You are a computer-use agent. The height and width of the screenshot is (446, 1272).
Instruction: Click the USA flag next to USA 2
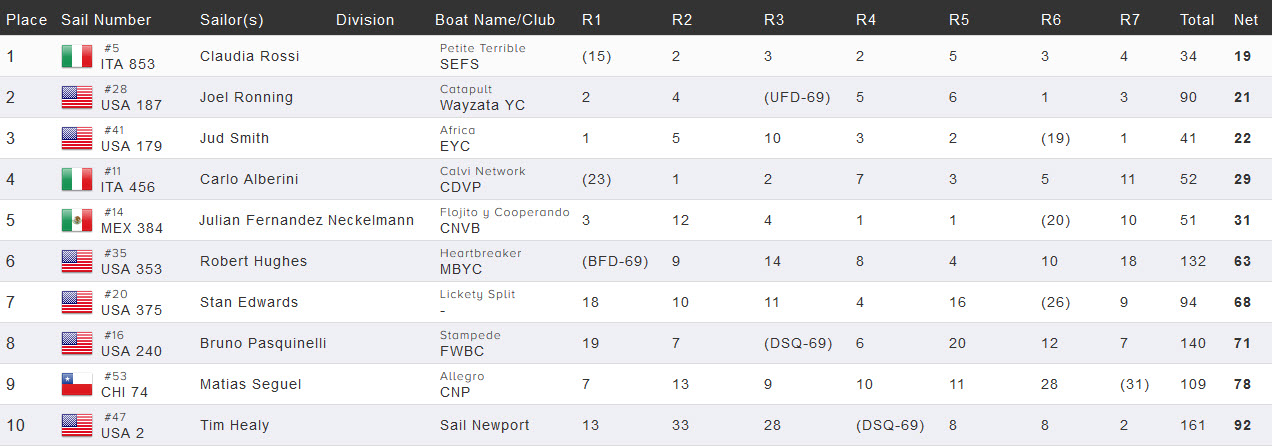point(77,425)
